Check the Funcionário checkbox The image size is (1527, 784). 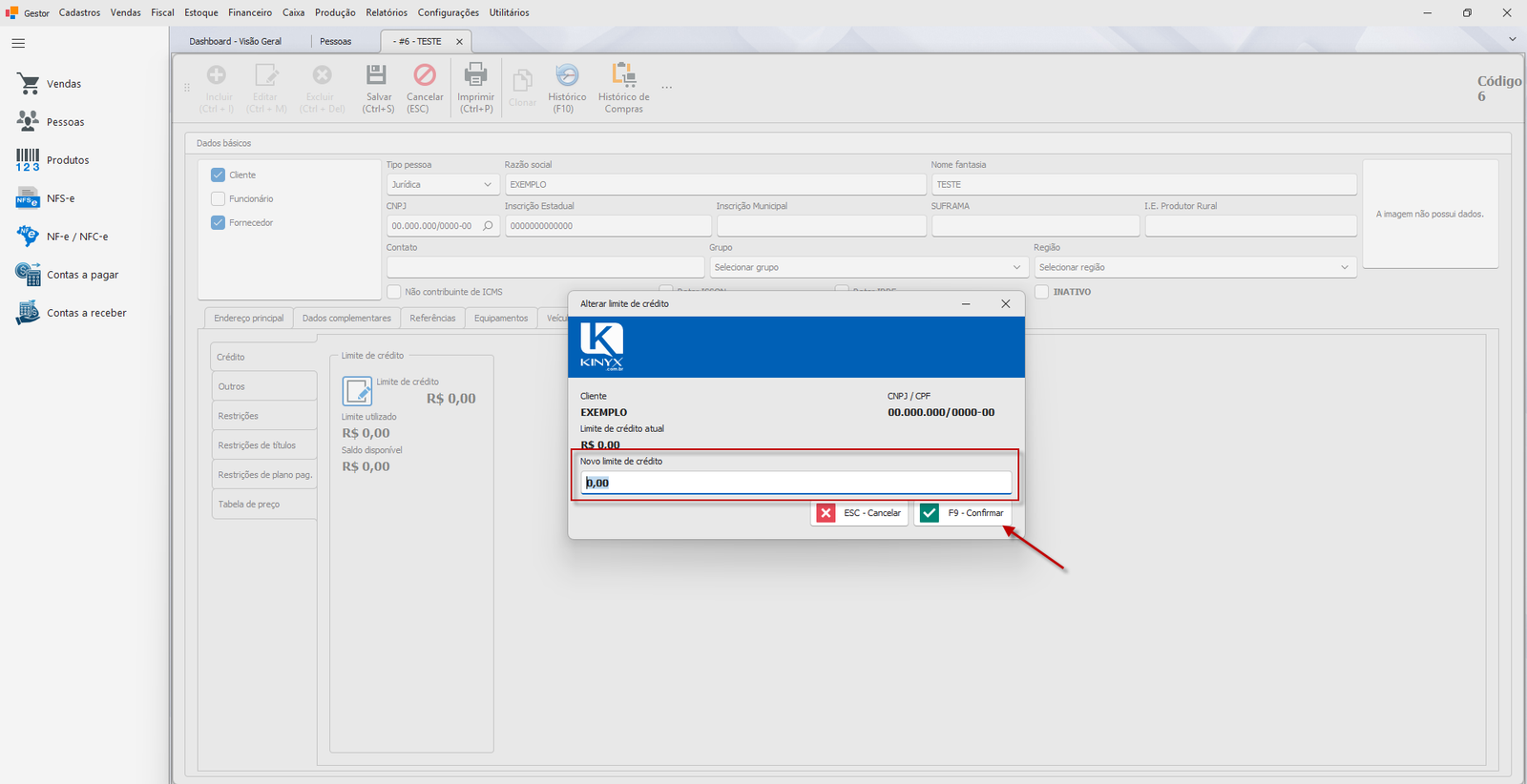coord(218,198)
